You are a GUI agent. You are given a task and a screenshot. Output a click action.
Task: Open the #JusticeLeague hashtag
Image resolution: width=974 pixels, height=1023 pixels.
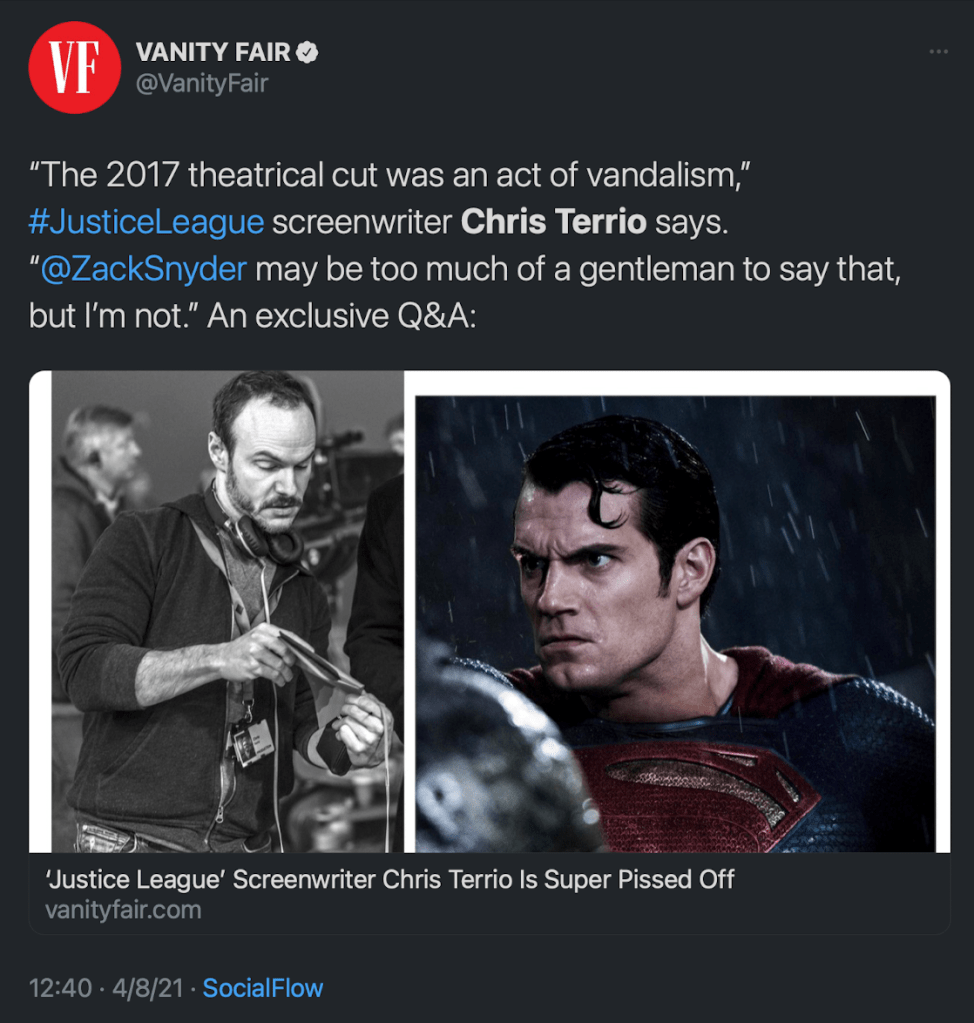click(146, 221)
